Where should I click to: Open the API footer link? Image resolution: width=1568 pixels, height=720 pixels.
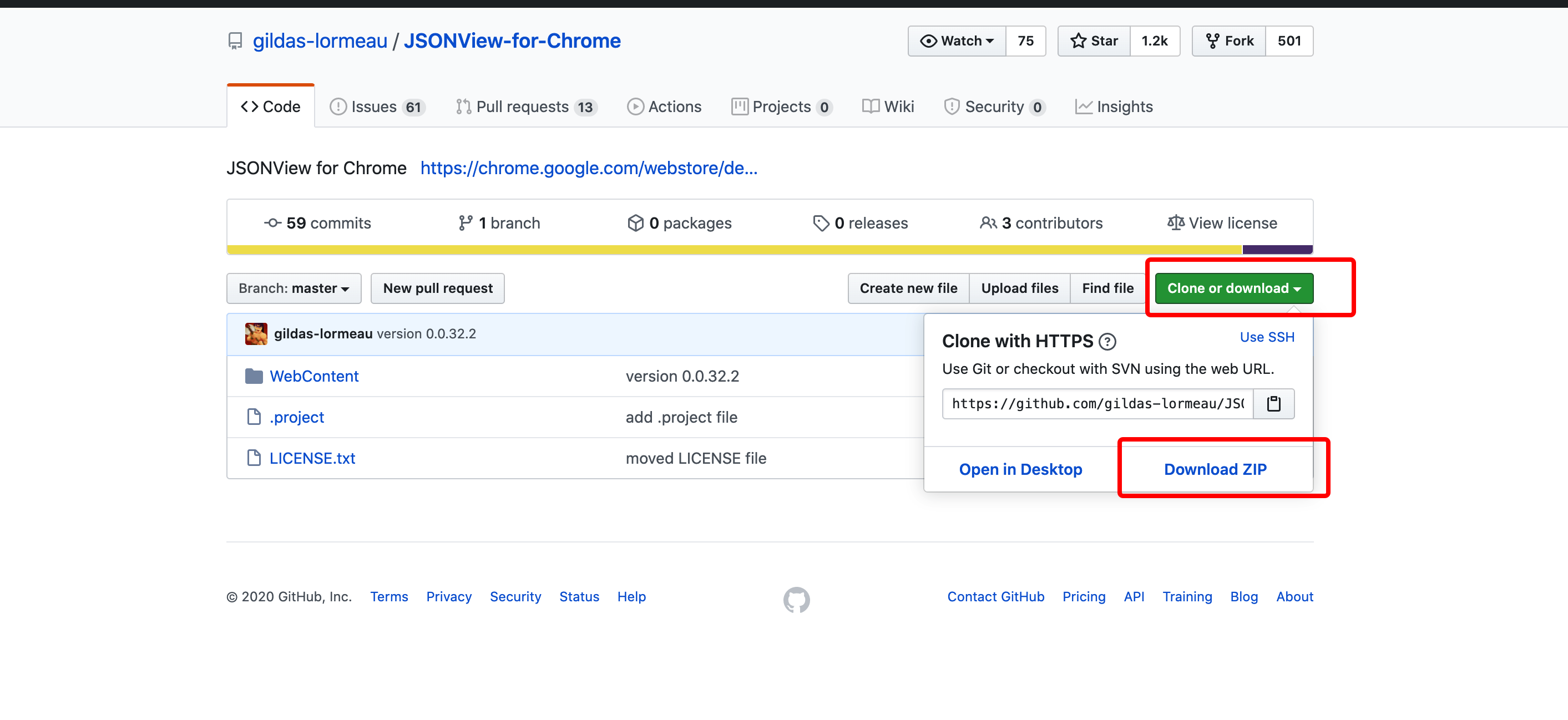[1134, 596]
